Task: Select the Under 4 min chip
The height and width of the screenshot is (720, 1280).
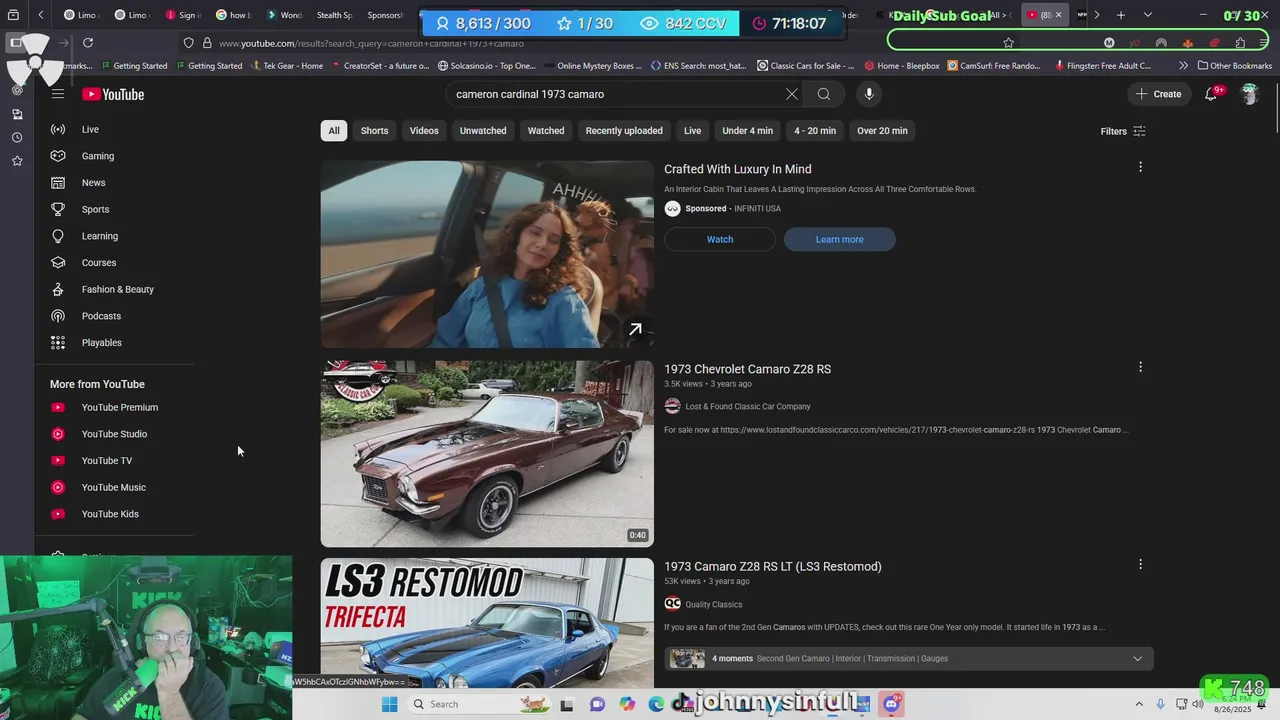Action: 747,131
